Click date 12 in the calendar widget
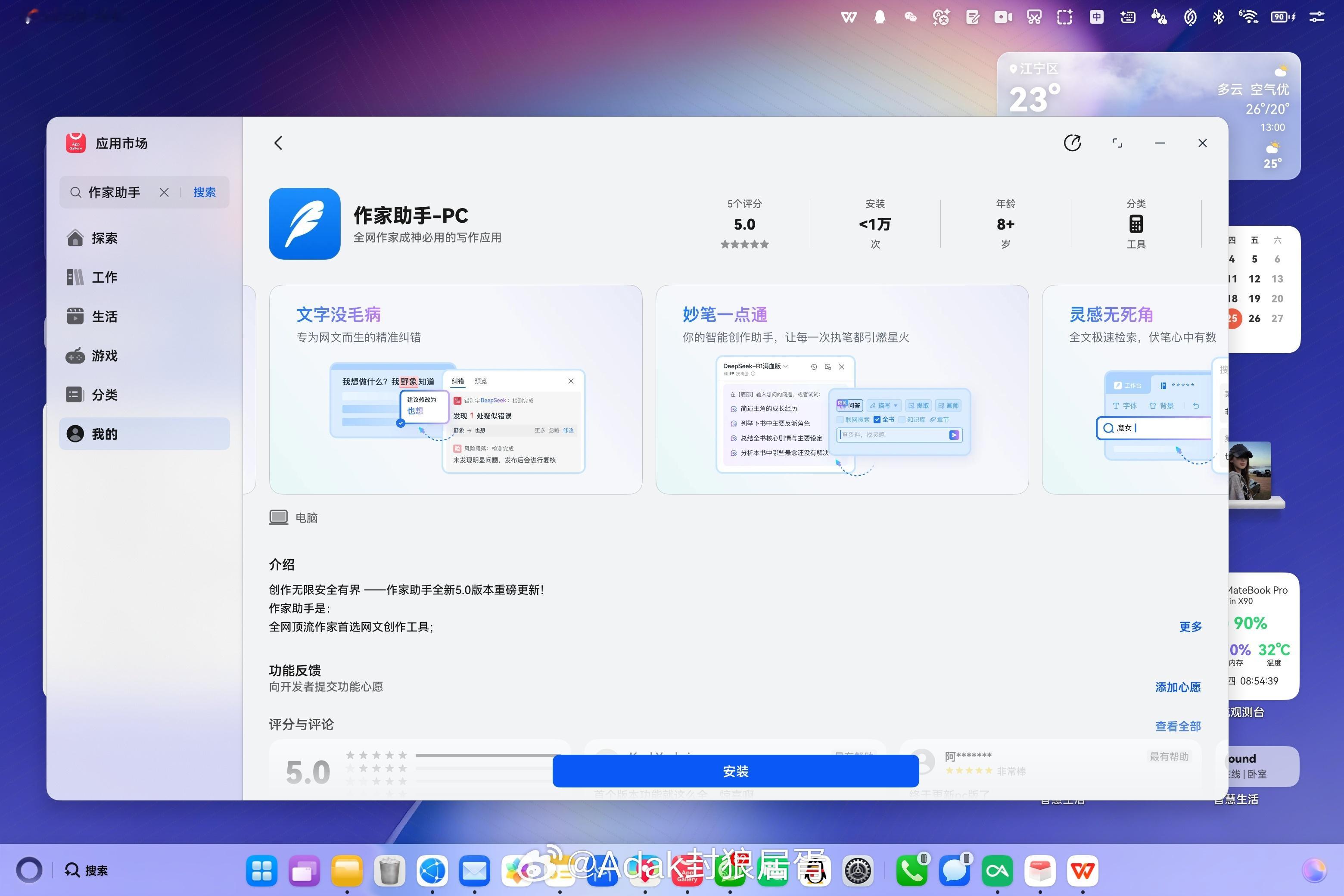This screenshot has height=896, width=1344. coord(1254,279)
